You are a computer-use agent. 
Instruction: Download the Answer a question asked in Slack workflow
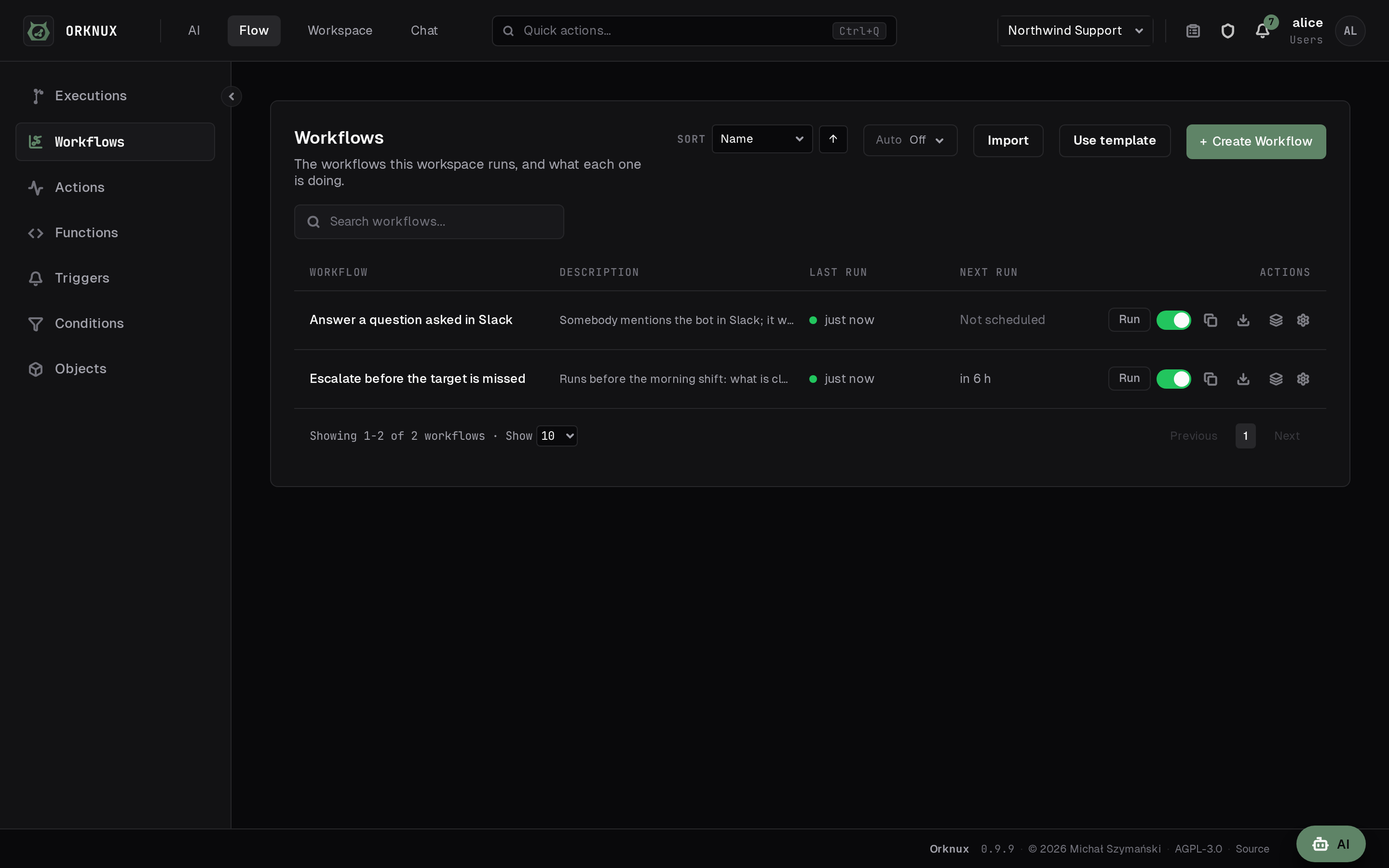tap(1243, 320)
